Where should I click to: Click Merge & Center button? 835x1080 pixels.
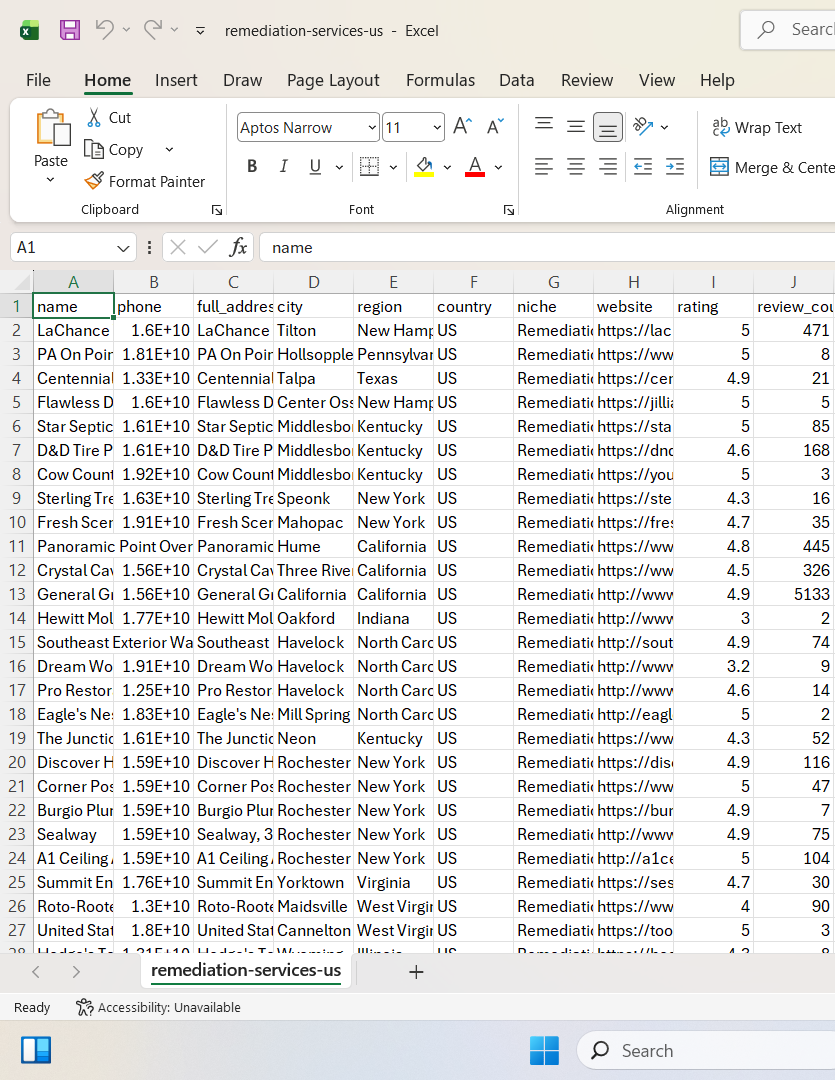point(772,167)
